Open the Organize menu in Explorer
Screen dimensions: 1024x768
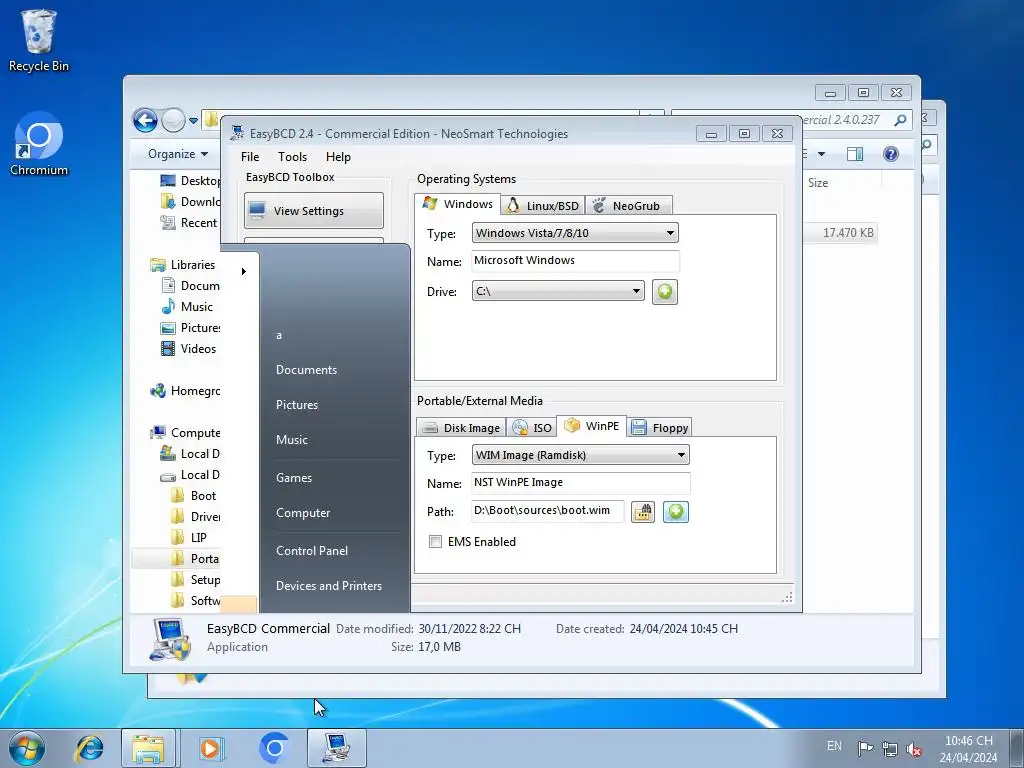178,154
